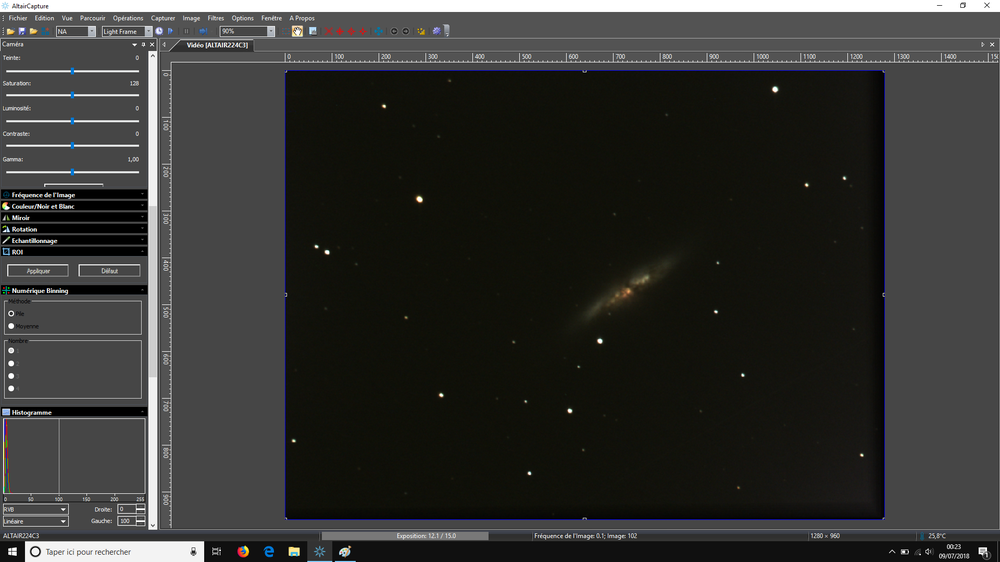
Task: Click the Appliquer button
Action: coord(38,270)
